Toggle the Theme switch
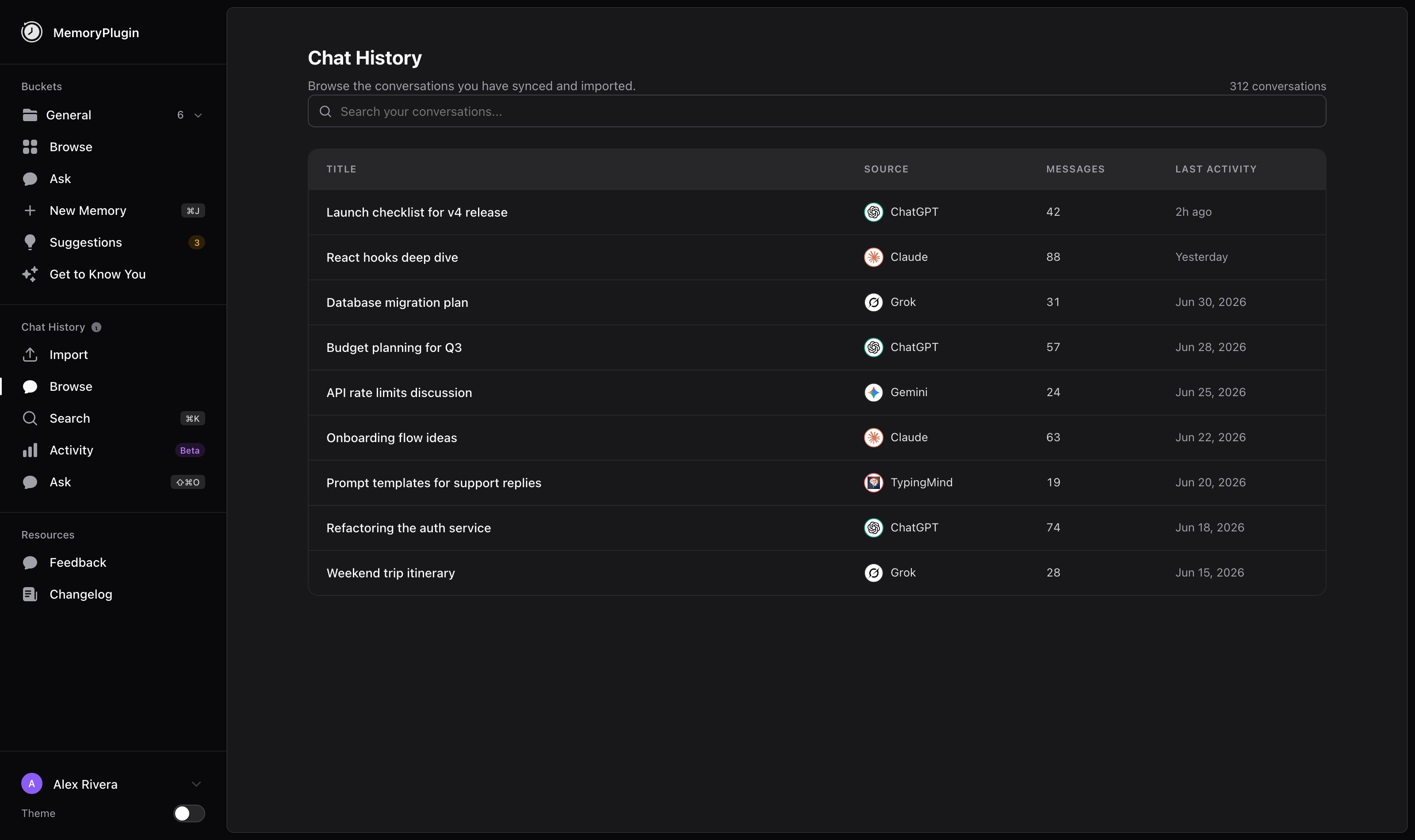Screen dimensions: 1415x840 coord(189,813)
